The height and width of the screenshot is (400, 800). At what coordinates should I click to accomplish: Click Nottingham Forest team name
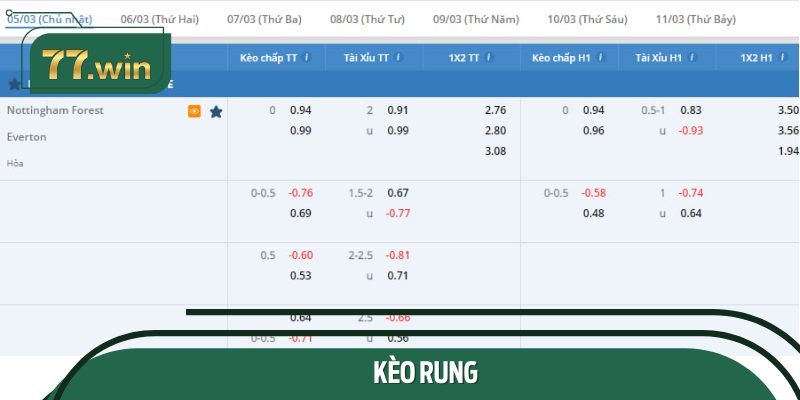click(x=55, y=110)
